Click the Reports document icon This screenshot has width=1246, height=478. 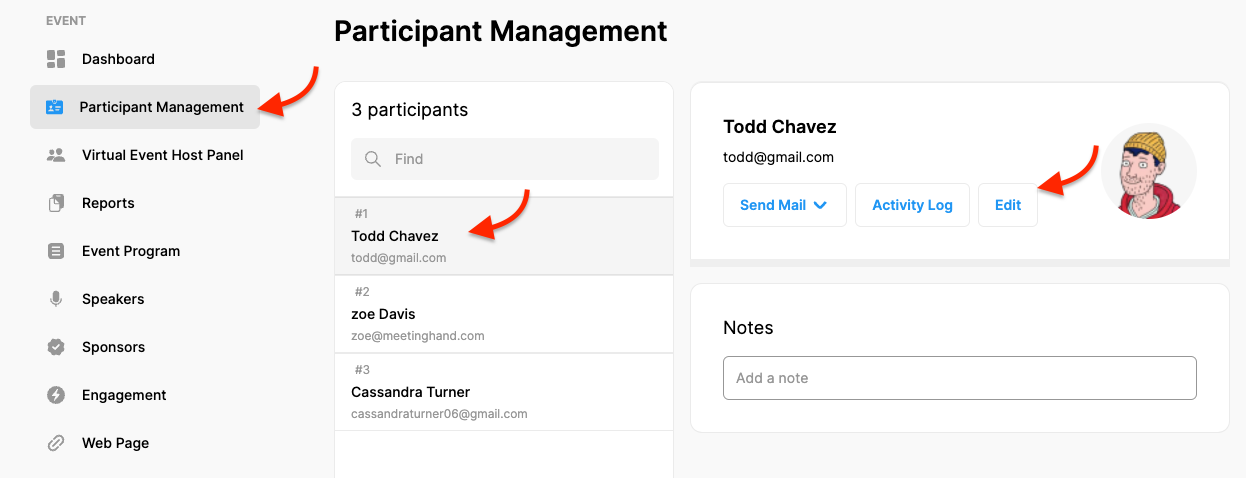coord(56,203)
